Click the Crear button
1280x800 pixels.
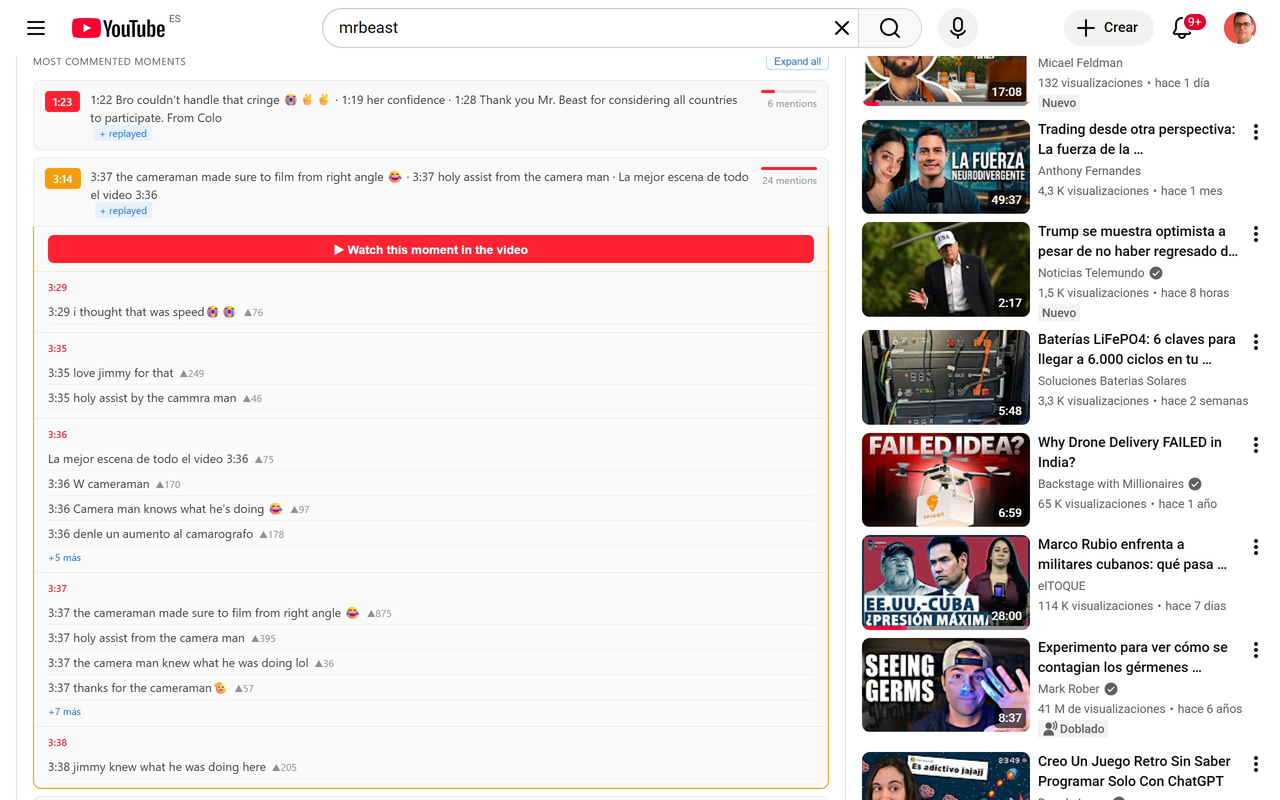pyautogui.click(x=1109, y=28)
